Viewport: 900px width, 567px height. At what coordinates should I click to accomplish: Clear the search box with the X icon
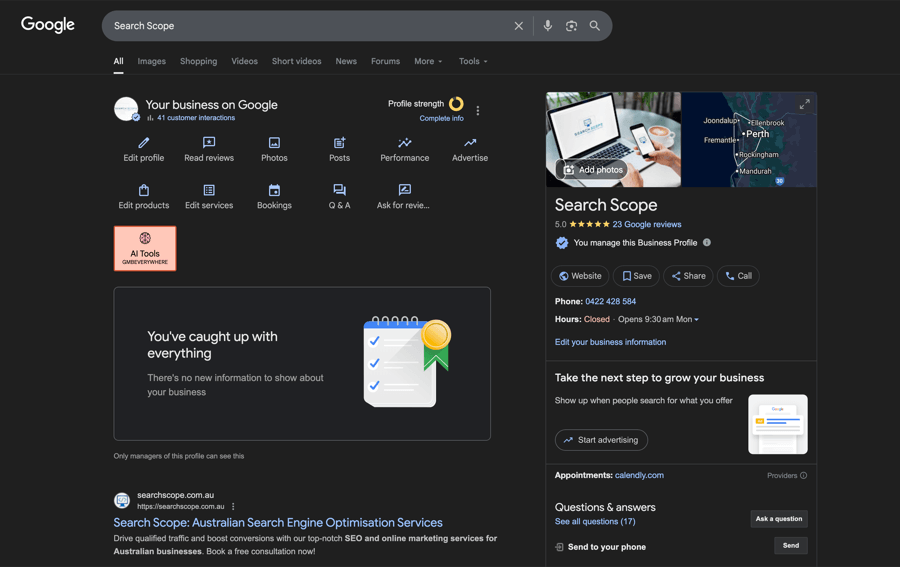coord(518,26)
